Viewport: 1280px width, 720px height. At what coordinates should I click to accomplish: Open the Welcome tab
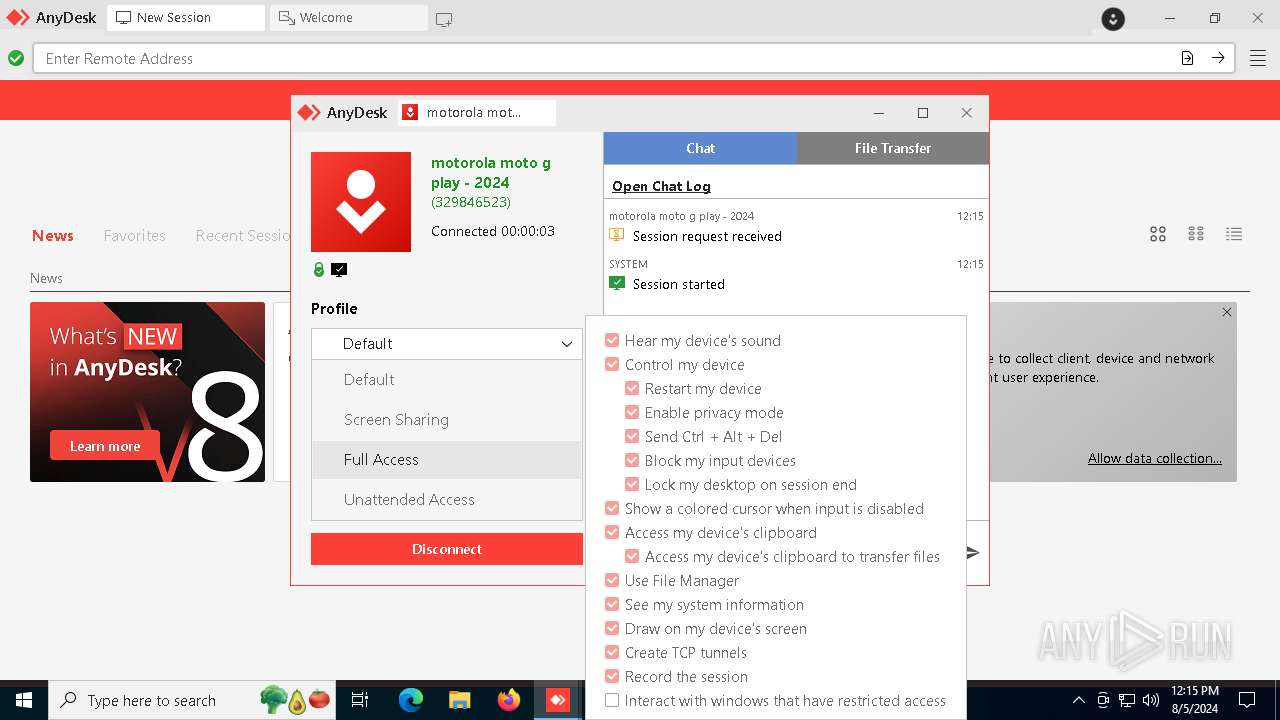pos(348,18)
